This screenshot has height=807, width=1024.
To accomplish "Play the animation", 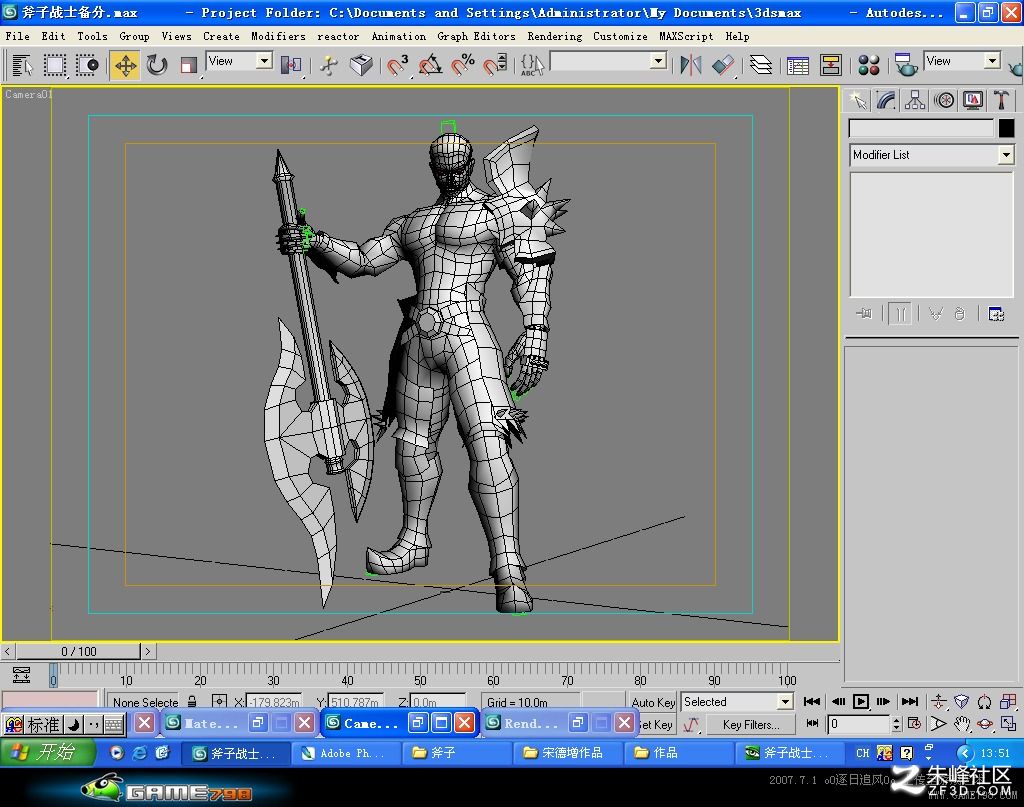I will pos(860,702).
